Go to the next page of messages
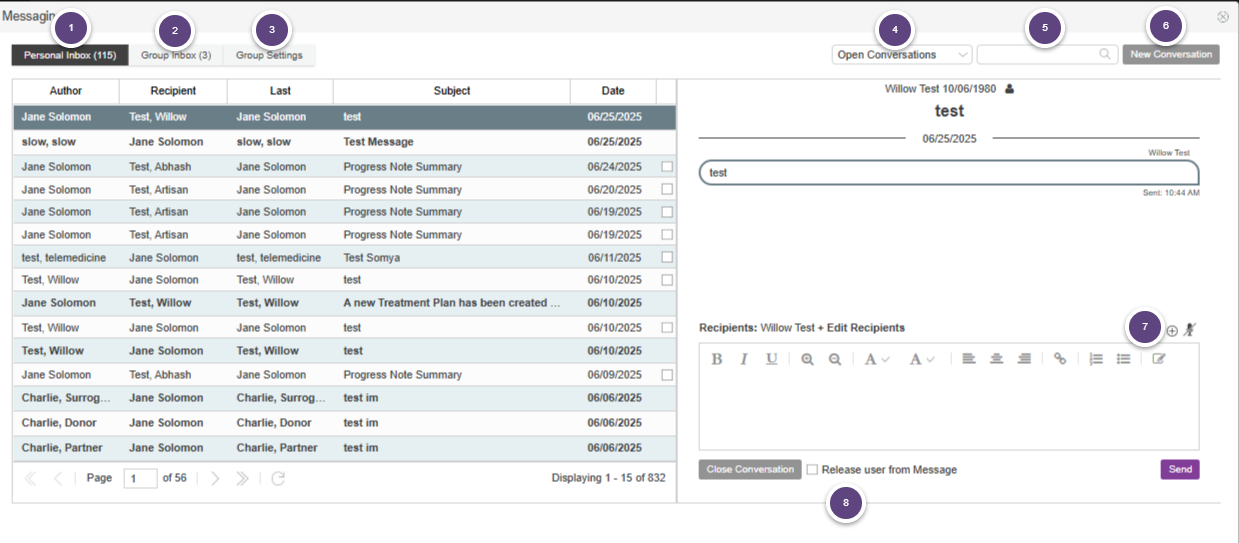Screen dimensions: 1239x543 [x=215, y=478]
